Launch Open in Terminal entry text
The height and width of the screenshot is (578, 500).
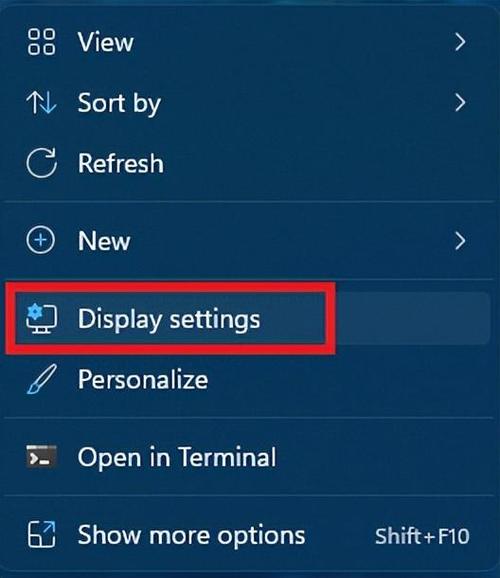pyautogui.click(x=177, y=457)
